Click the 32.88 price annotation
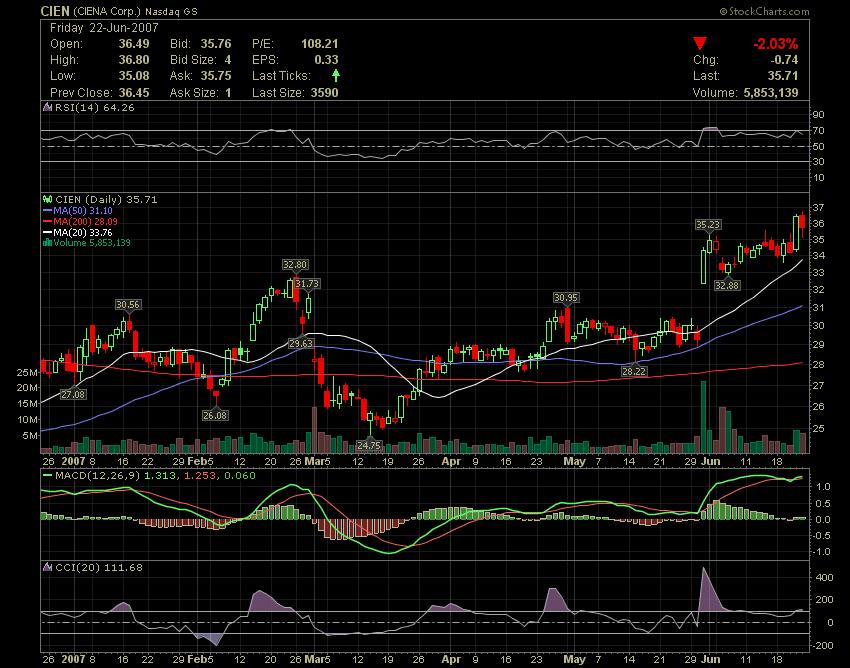This screenshot has width=850, height=668. click(726, 285)
